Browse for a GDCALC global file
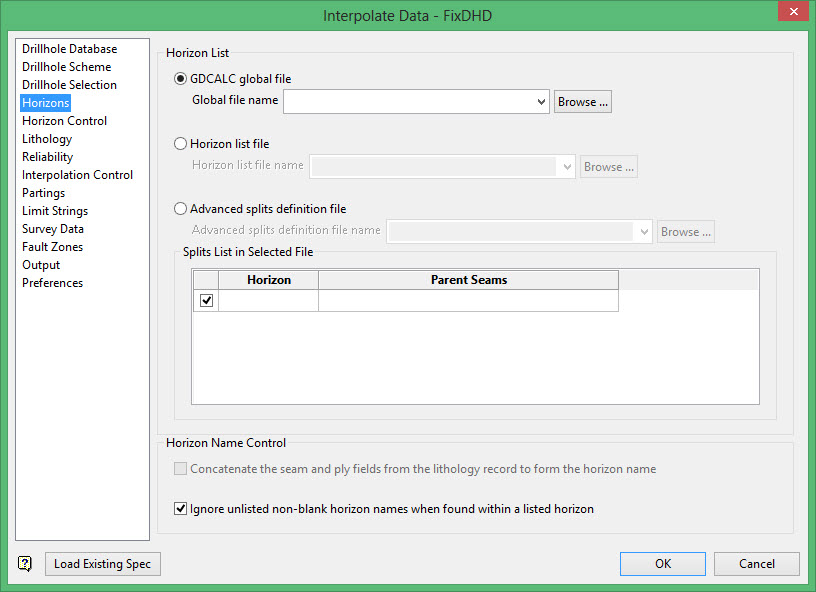 (x=582, y=101)
